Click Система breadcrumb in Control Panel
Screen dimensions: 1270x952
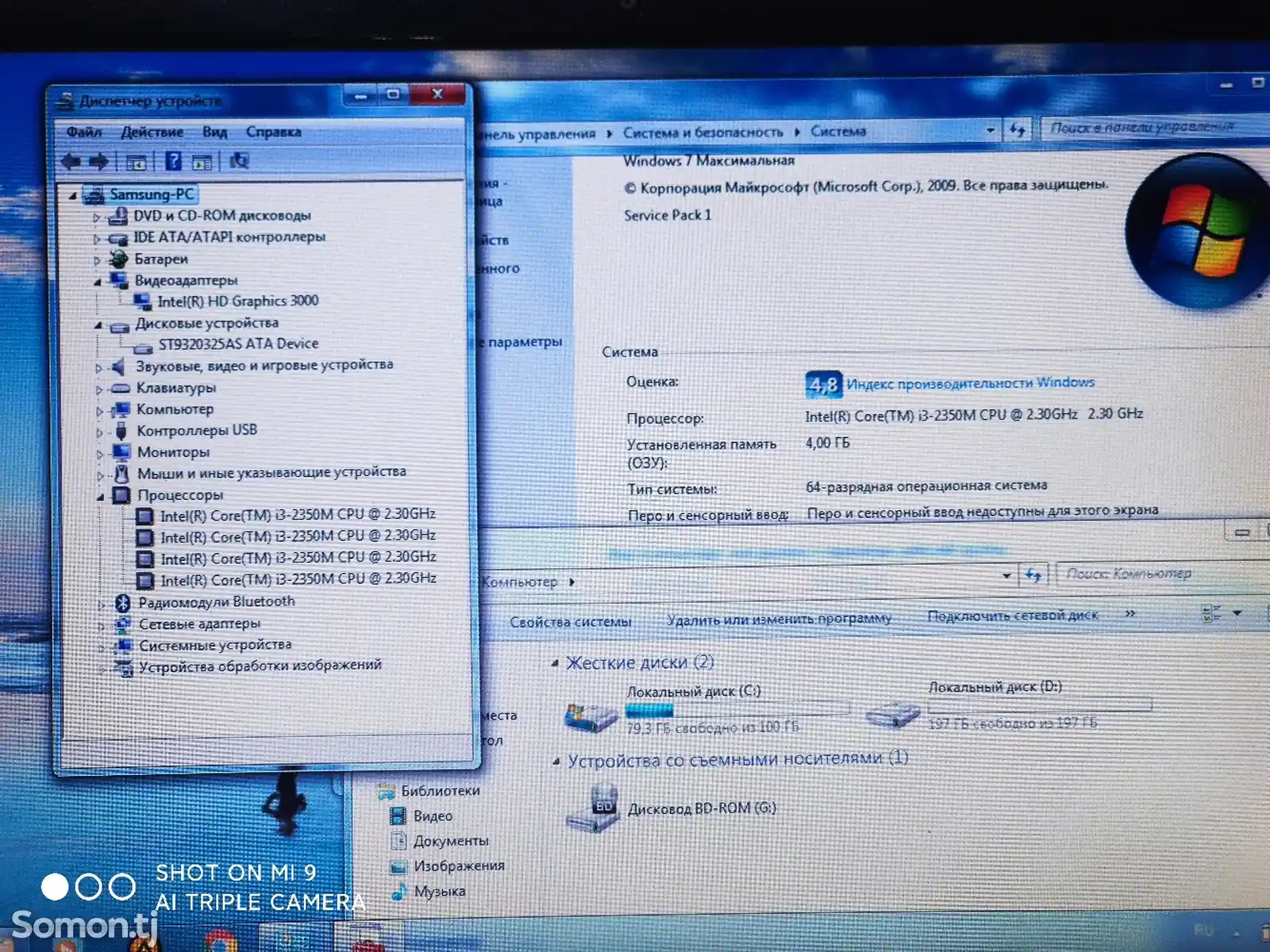pyautogui.click(x=838, y=131)
